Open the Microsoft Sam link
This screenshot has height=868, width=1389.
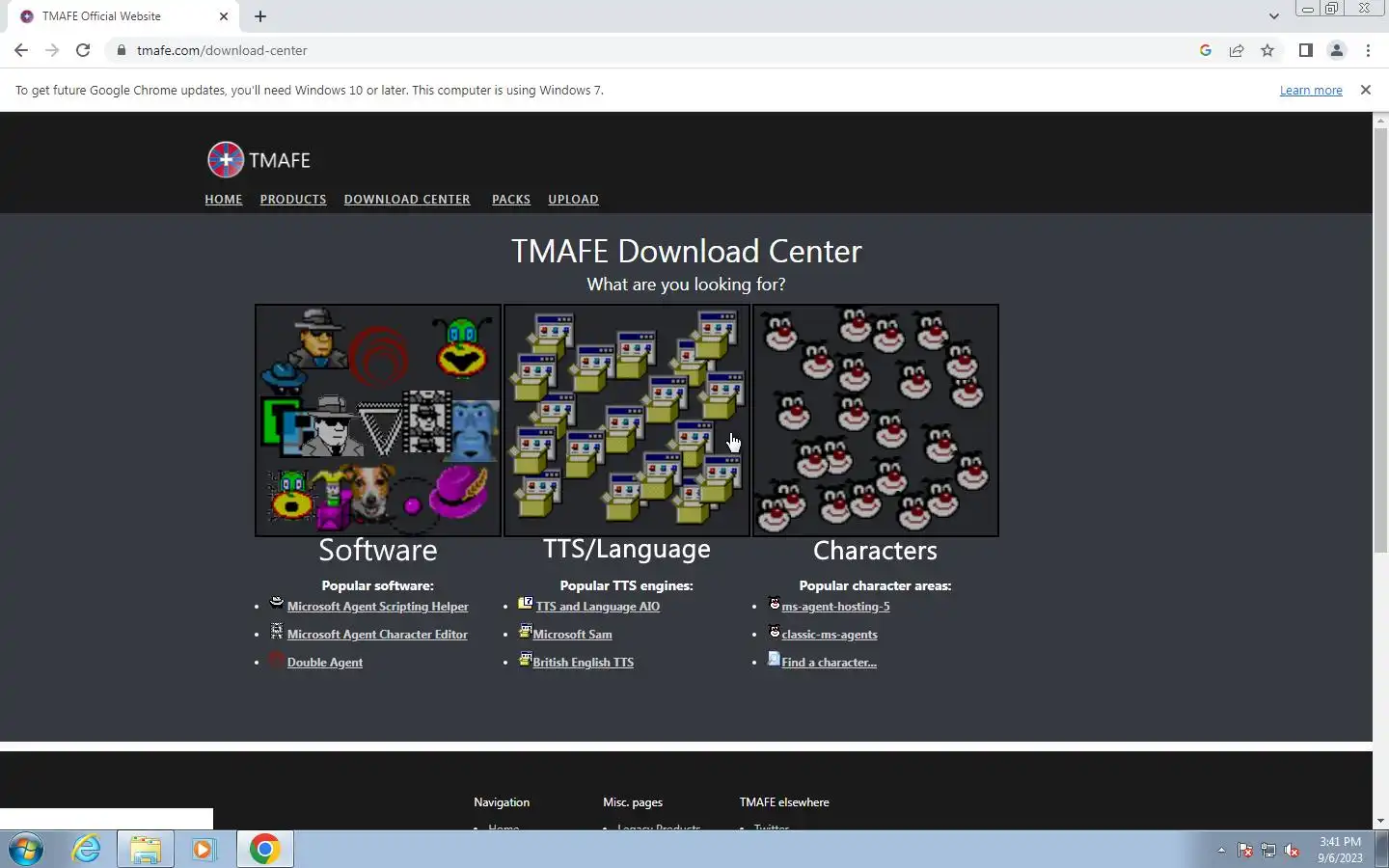tap(573, 635)
